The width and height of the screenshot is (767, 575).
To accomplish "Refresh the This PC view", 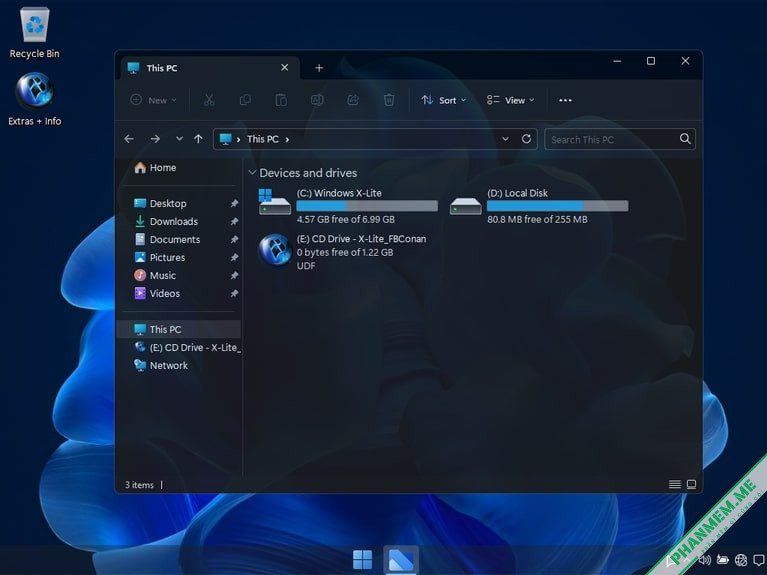I will click(x=526, y=139).
